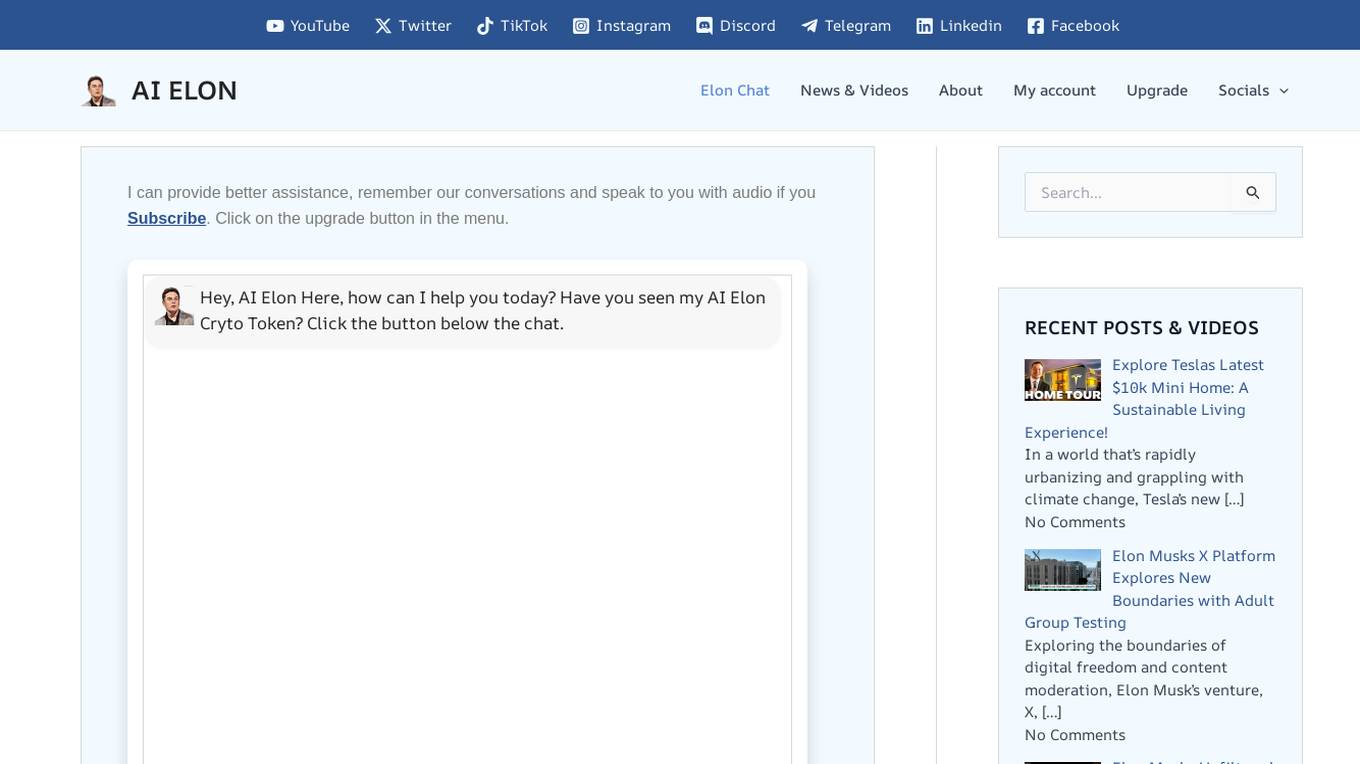The width and height of the screenshot is (1360, 764).
Task: Open Explore Teslas Latest $10k Mini Home post
Action: [x=1144, y=398]
